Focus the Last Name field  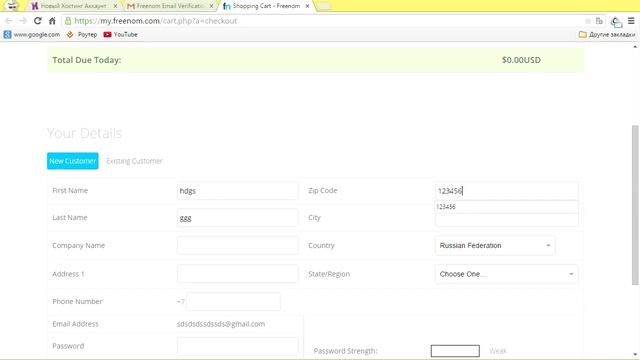(x=237, y=218)
